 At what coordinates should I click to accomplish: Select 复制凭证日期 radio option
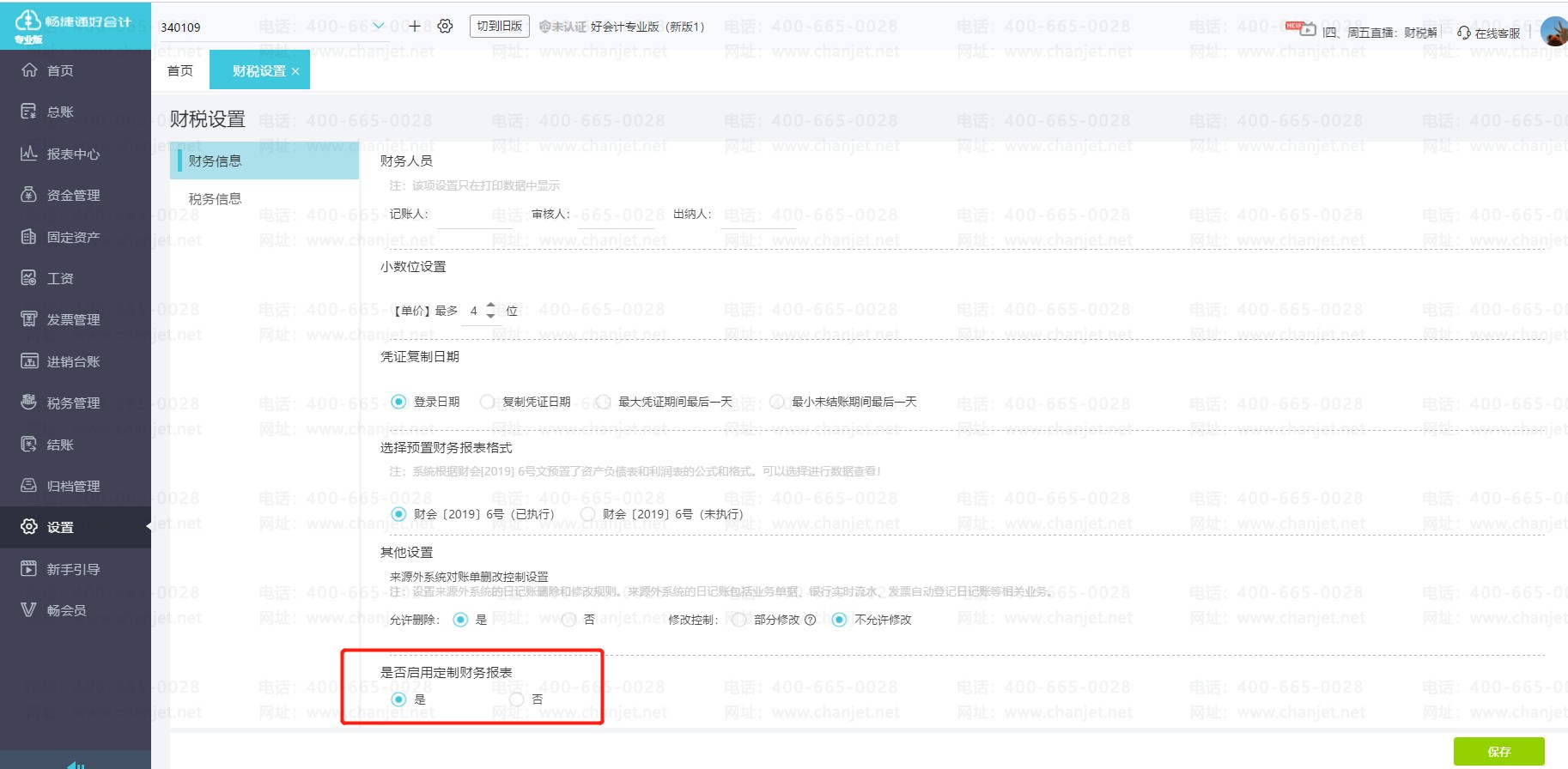(x=488, y=402)
